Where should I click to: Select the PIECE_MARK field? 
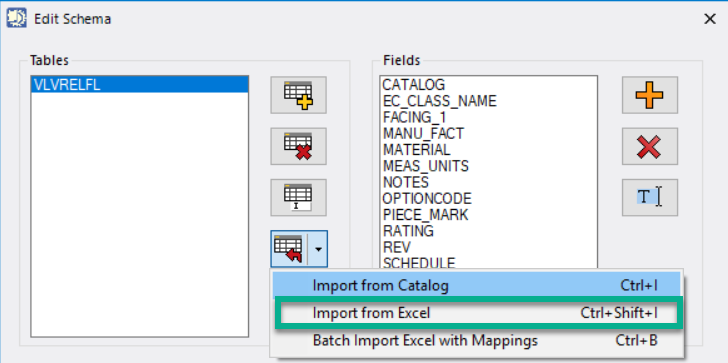click(425, 215)
